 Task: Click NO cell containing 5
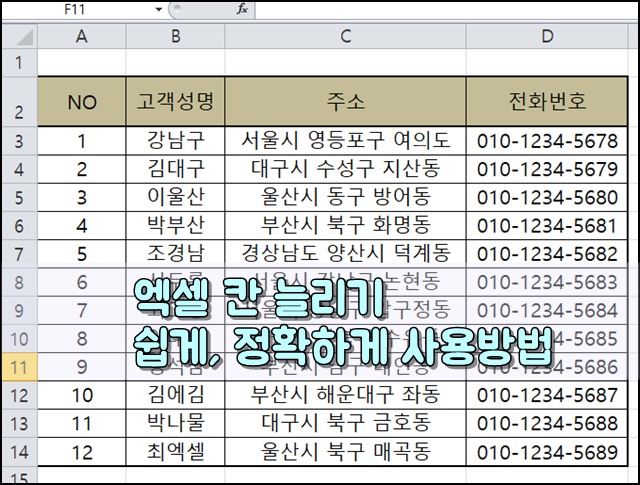(82, 254)
